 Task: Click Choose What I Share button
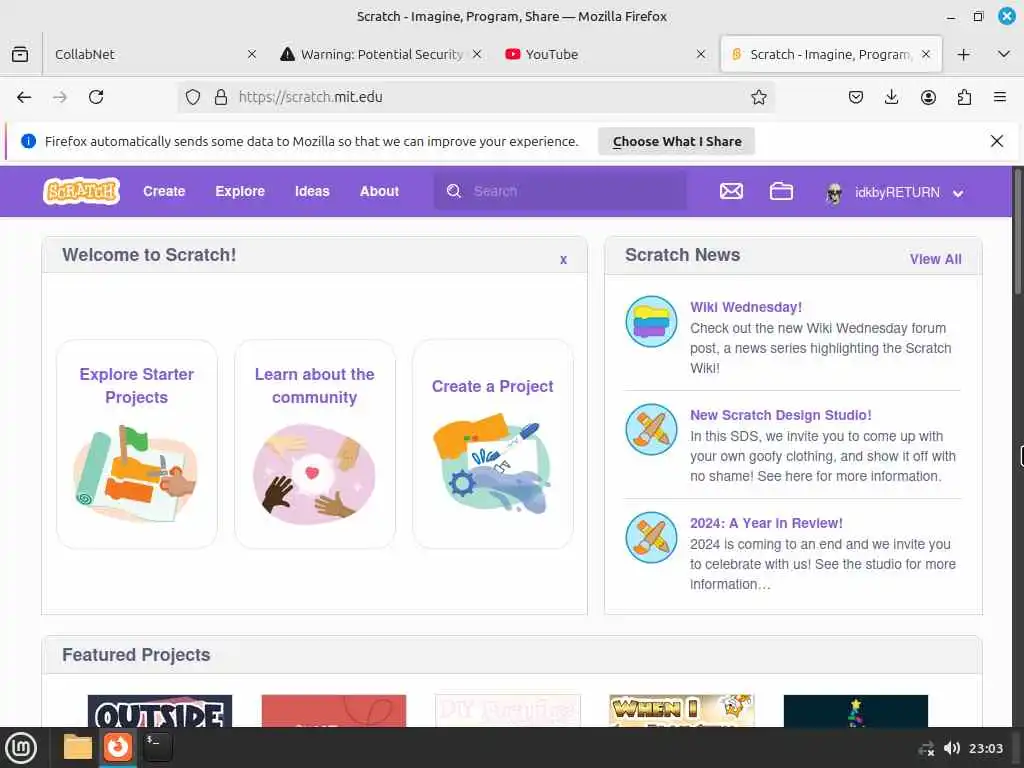[677, 141]
